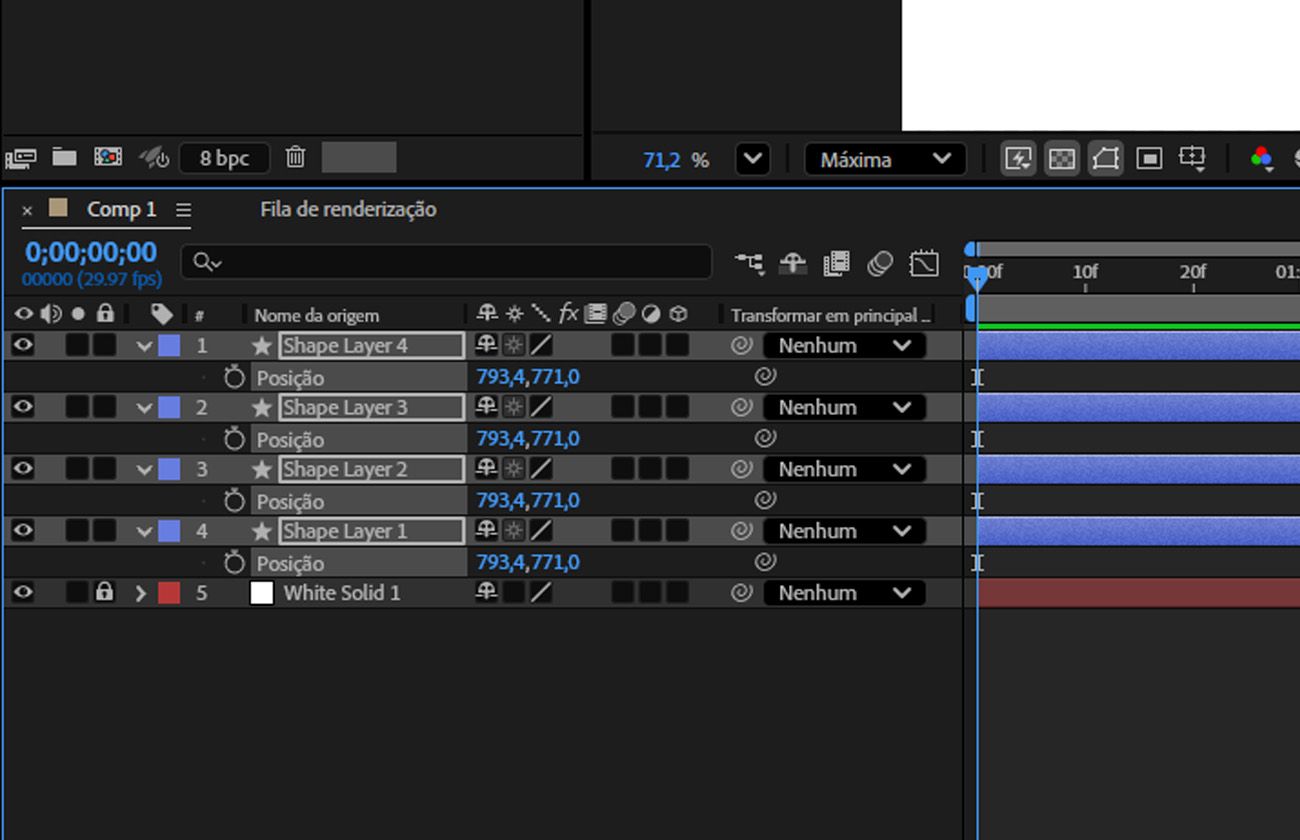The image size is (1300, 840).
Task: Collapse Shape Layer 4 properties
Action: point(144,346)
